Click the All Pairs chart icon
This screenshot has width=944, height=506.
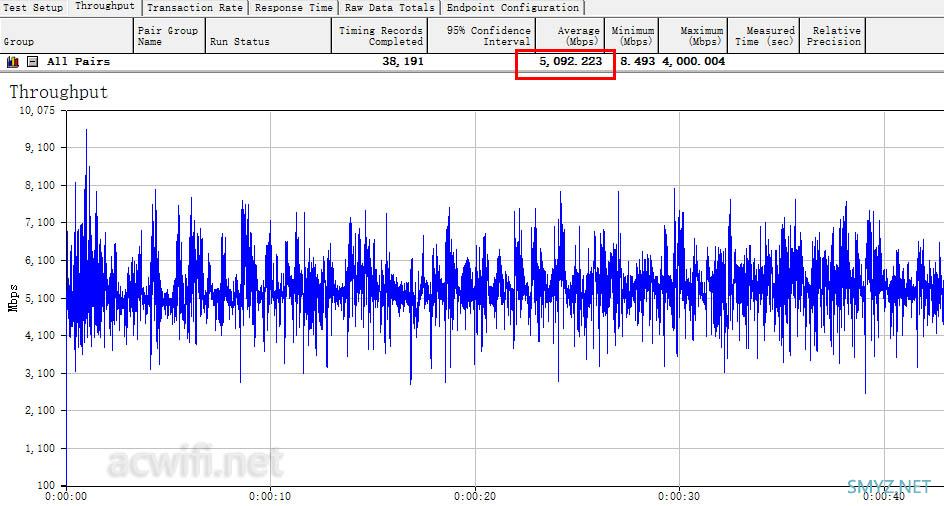[x=13, y=61]
